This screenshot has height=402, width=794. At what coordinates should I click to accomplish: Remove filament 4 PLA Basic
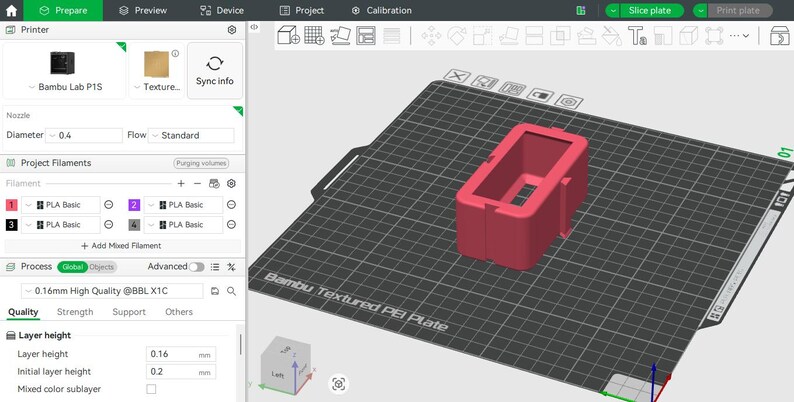point(231,224)
